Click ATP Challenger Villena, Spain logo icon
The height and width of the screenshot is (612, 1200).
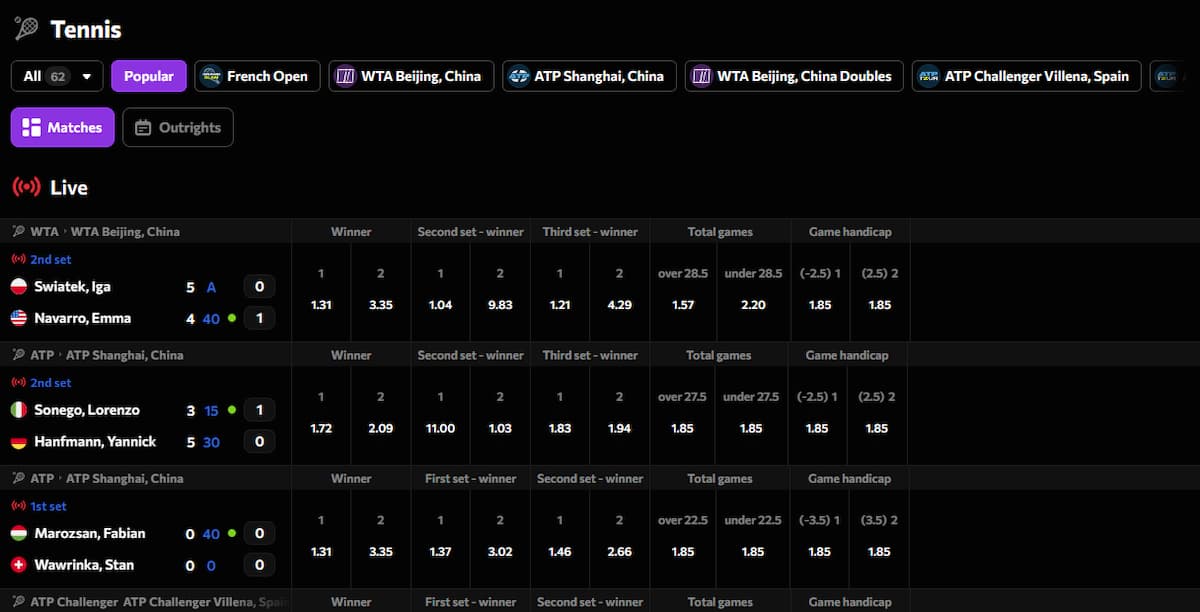coord(929,76)
